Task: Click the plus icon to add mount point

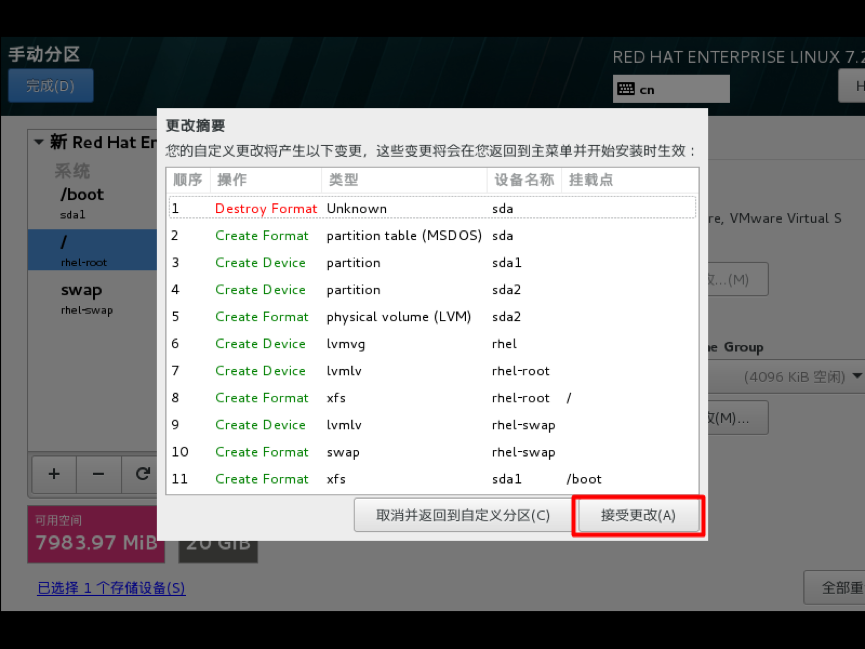Action: (54, 474)
